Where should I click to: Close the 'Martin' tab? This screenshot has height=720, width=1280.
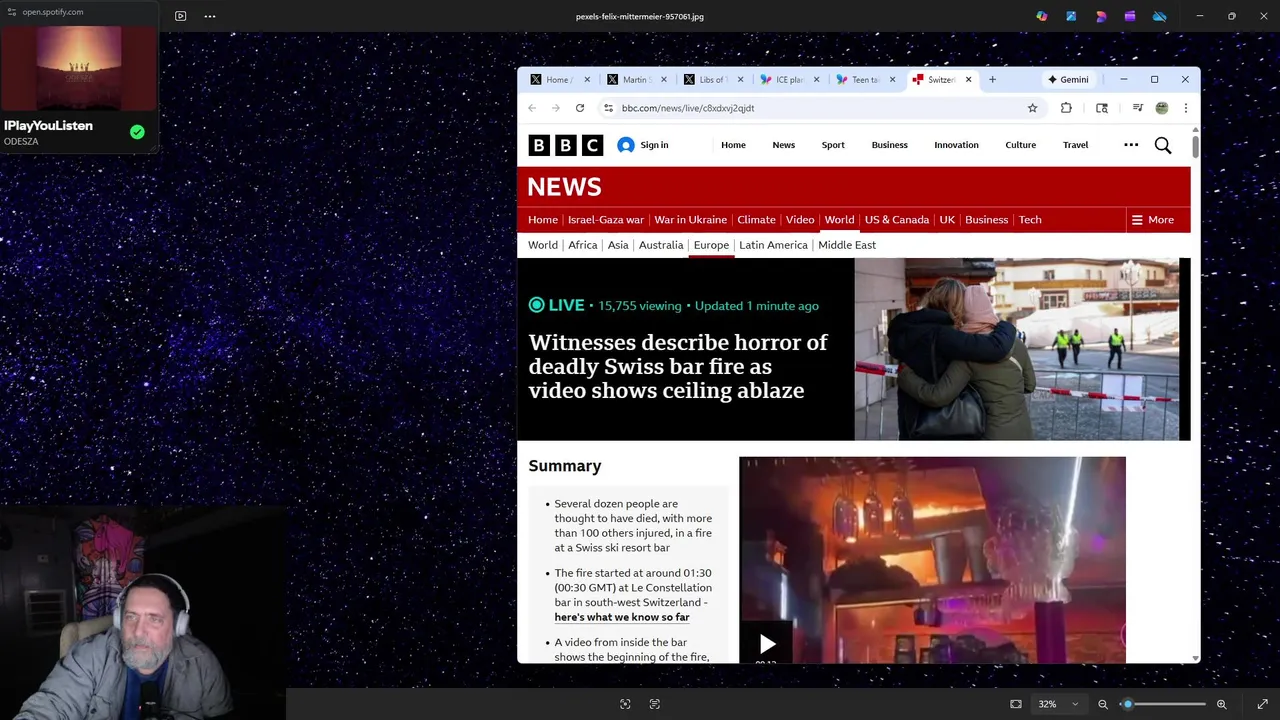(663, 79)
